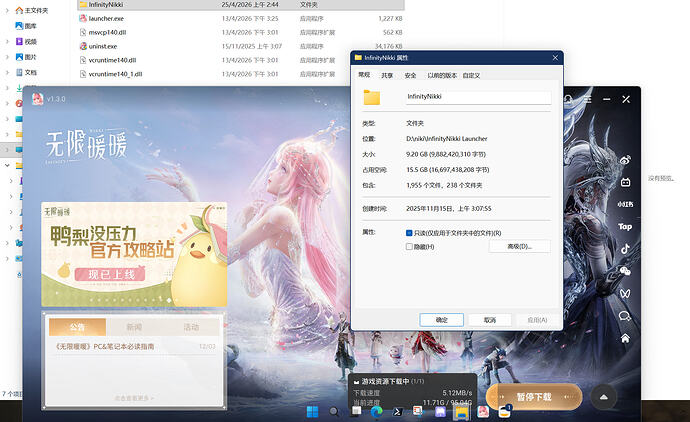Open the hamburger menu in the launcher title bar
690x422 pixels.
click(x=588, y=99)
